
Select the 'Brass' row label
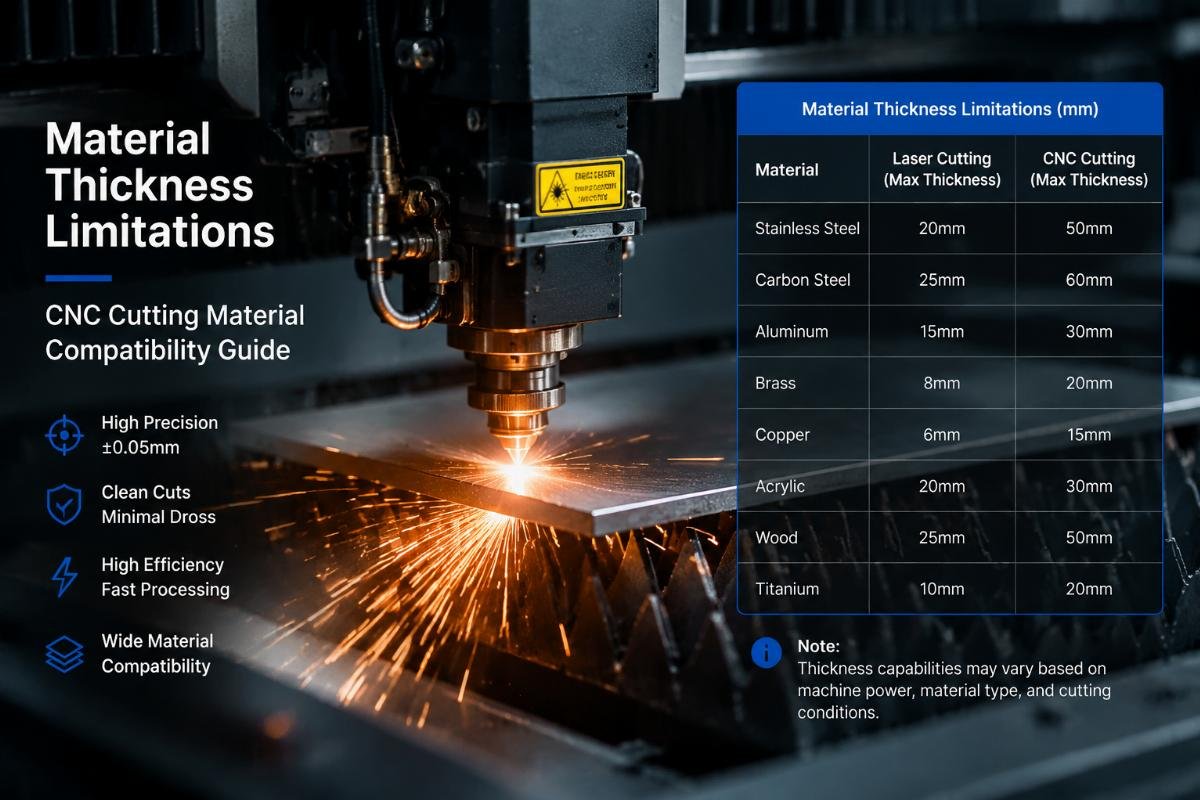[x=776, y=383]
